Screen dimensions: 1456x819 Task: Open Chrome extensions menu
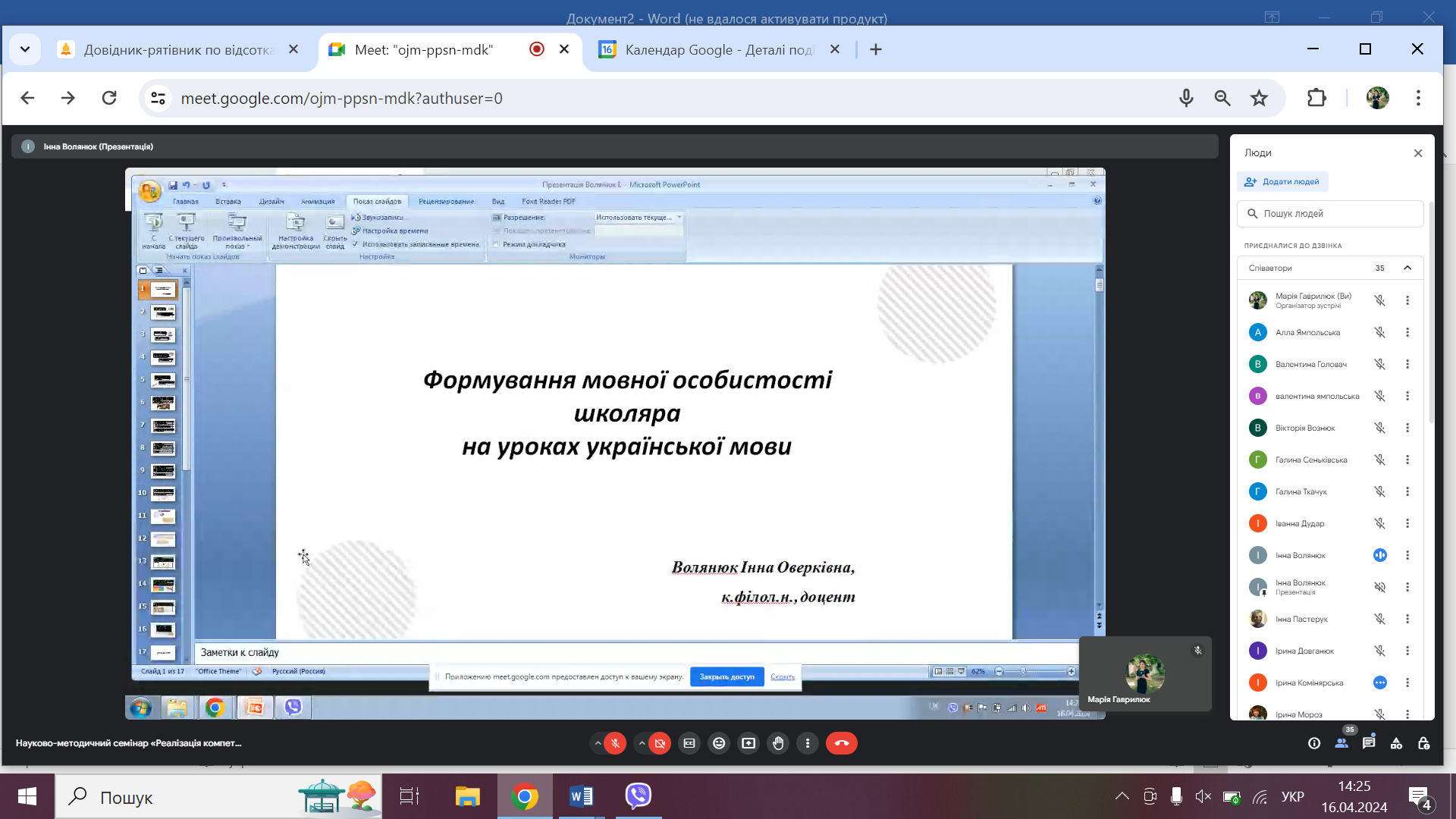[1317, 98]
